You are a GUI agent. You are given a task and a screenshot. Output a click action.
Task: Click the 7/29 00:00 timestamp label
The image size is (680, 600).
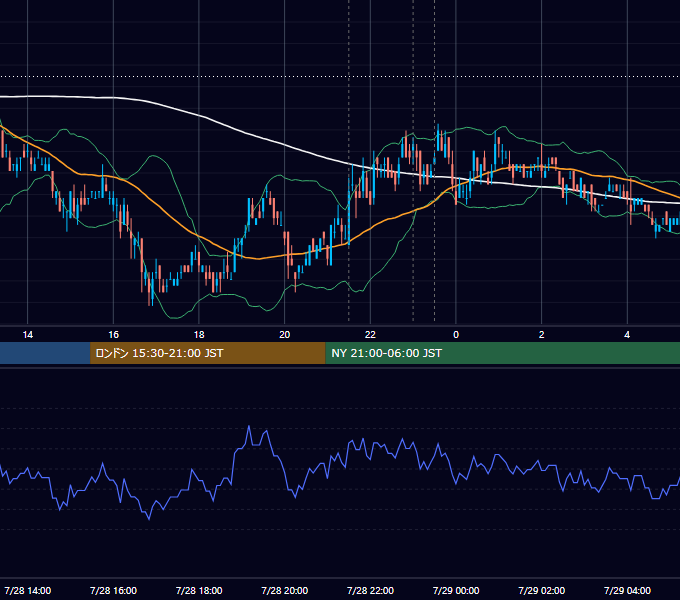point(456,590)
